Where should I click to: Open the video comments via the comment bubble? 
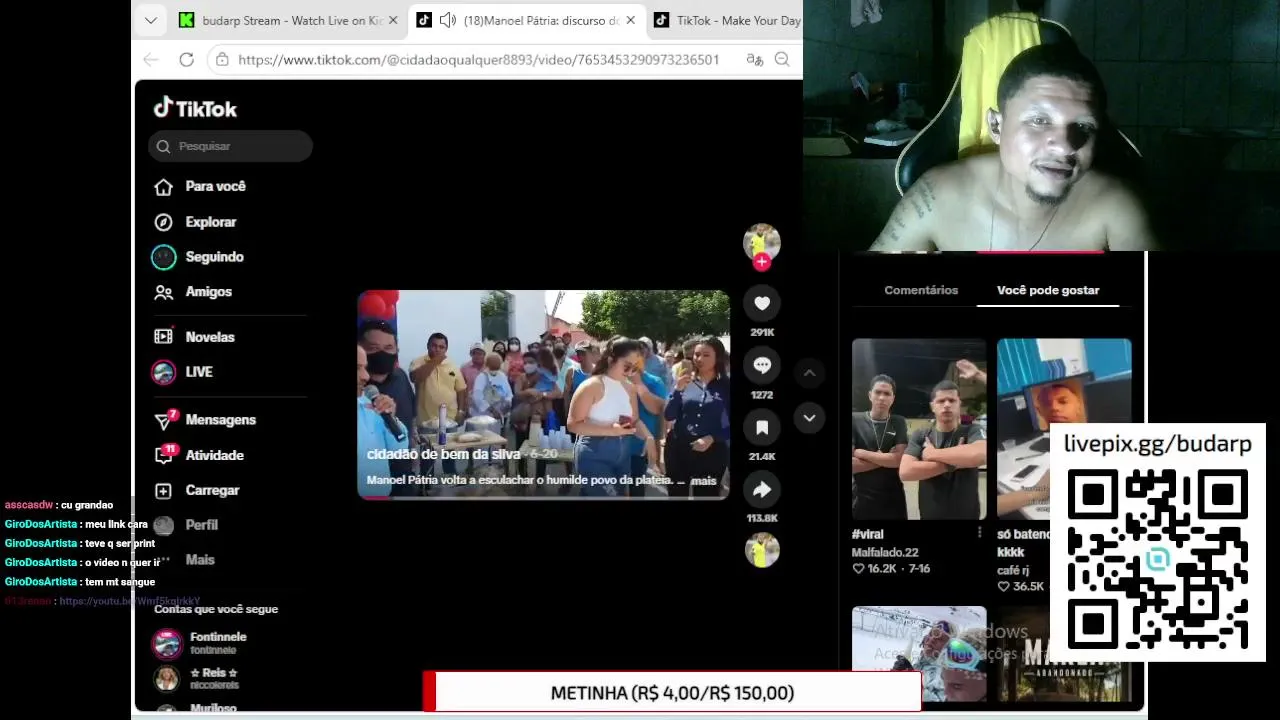pos(762,365)
